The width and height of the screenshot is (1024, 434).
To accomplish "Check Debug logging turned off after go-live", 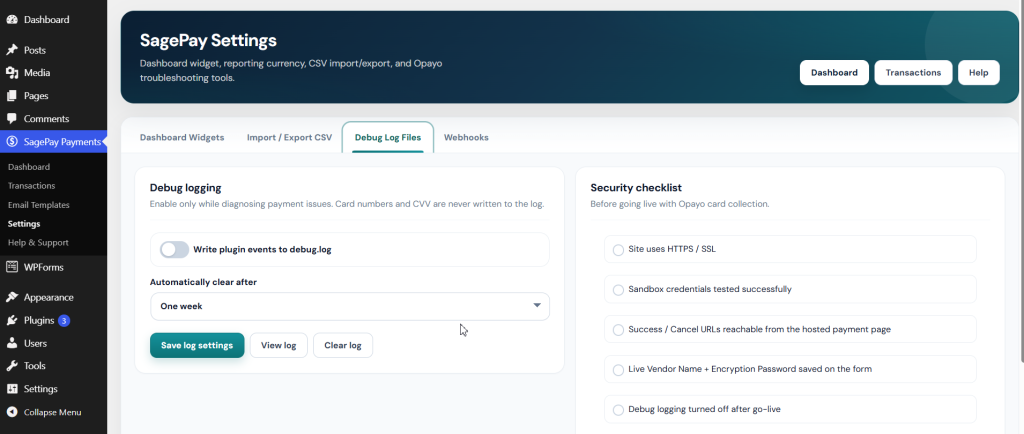I will coord(618,411).
